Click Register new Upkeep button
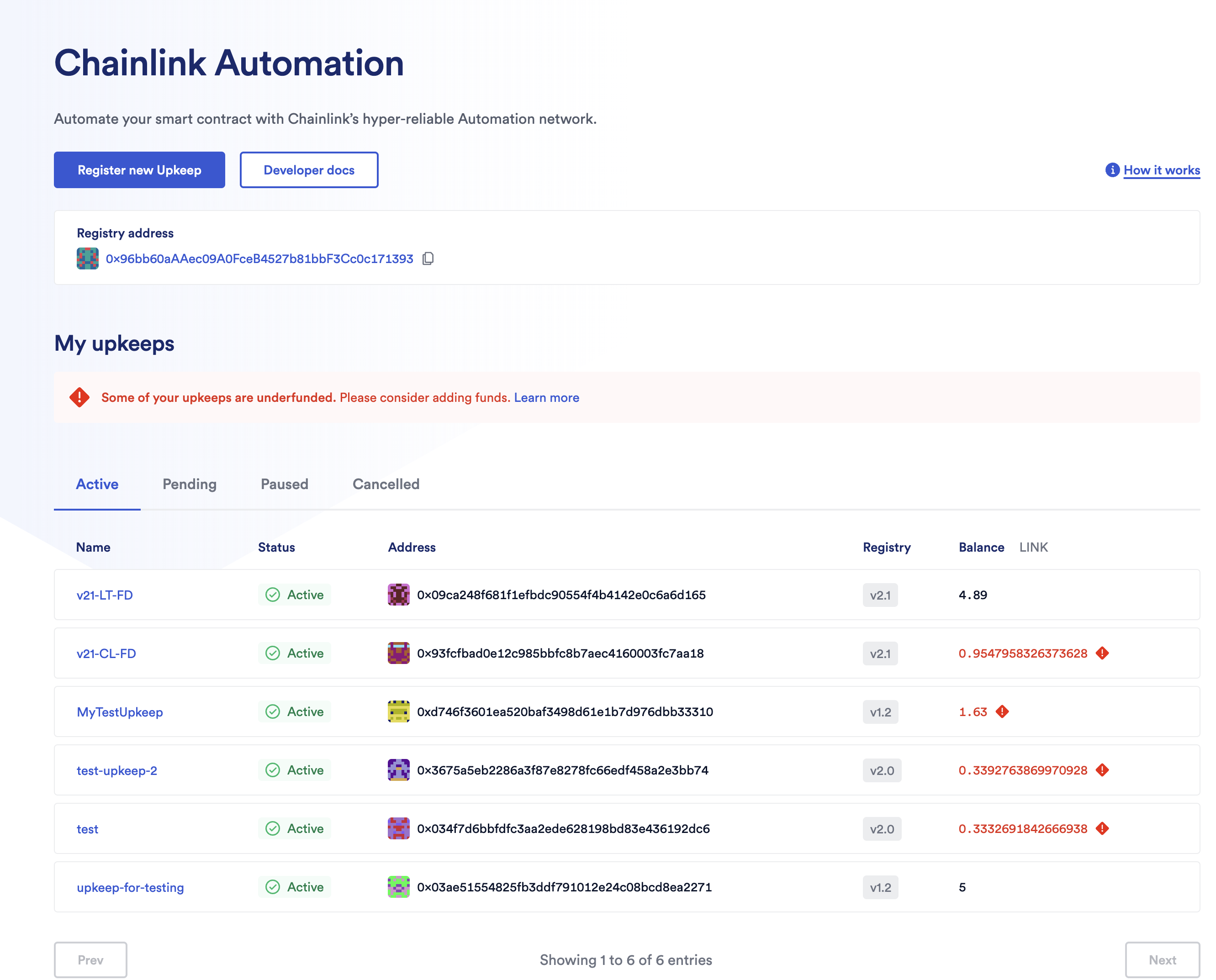Image resolution: width=1216 pixels, height=980 pixels. [139, 170]
